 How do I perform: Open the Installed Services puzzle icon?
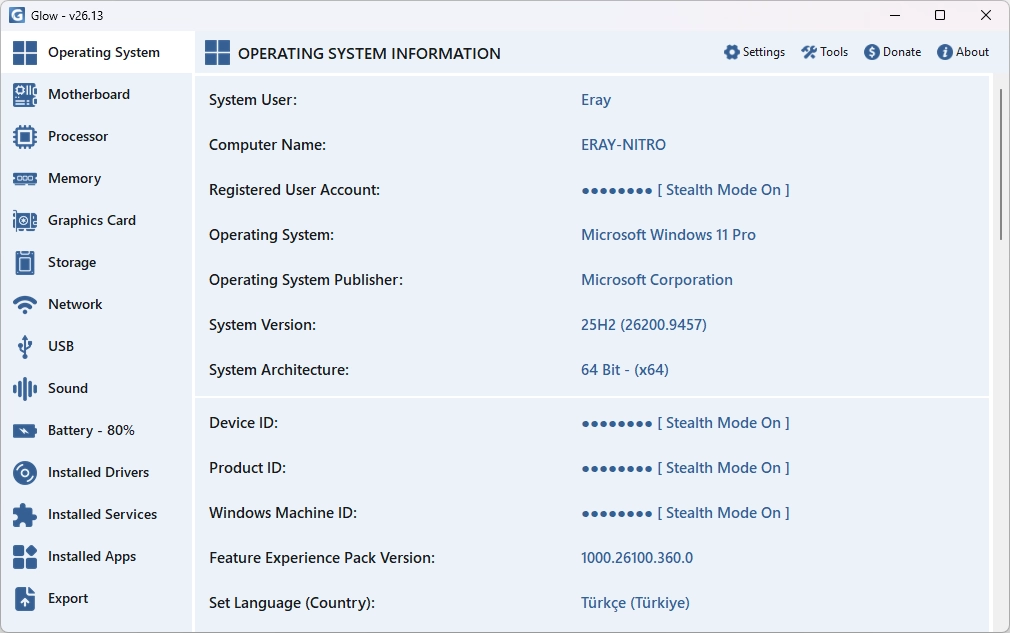pyautogui.click(x=24, y=515)
